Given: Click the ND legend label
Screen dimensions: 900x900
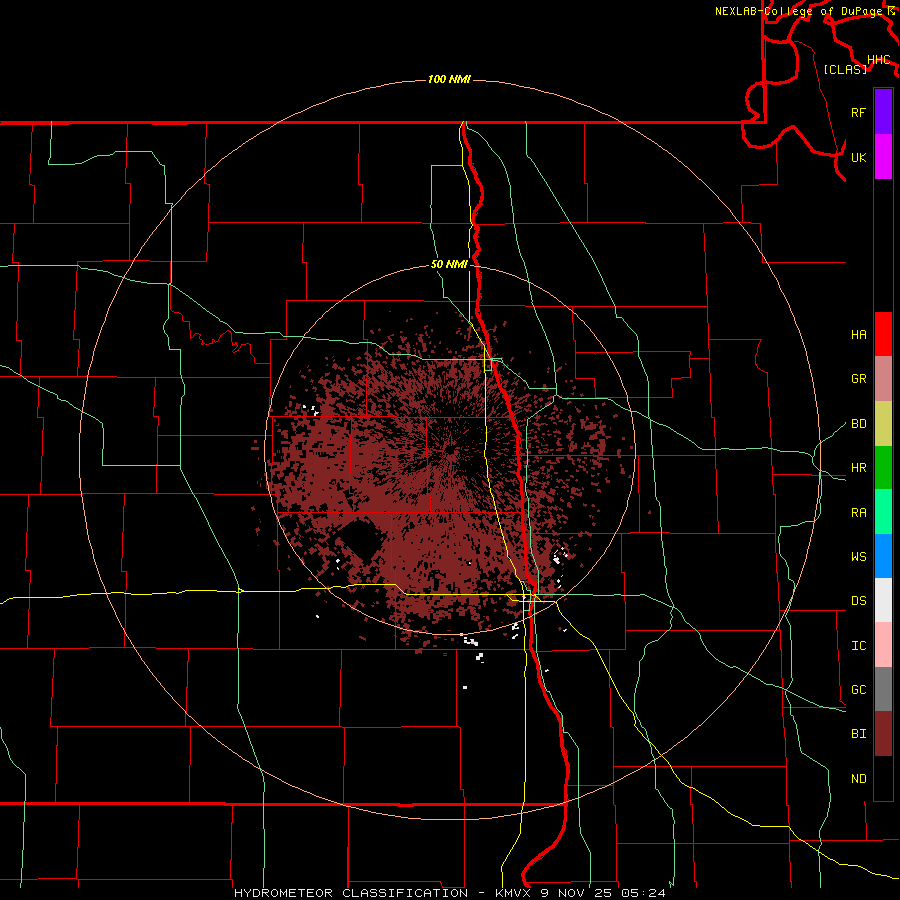Looking at the screenshot, I should (858, 778).
